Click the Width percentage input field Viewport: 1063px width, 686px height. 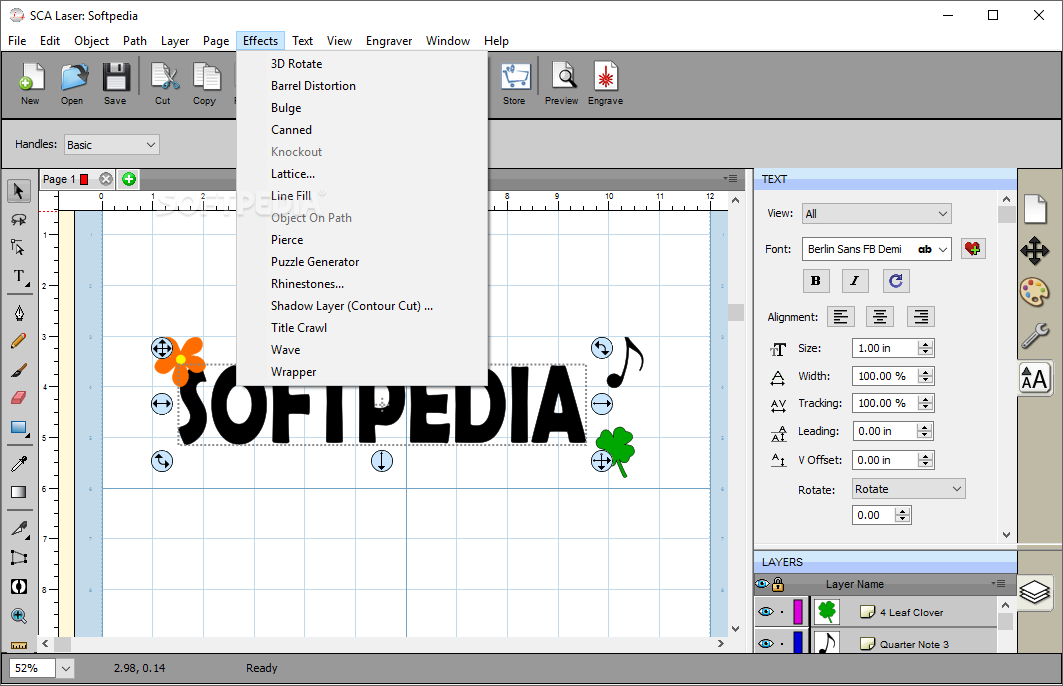[x=885, y=376]
